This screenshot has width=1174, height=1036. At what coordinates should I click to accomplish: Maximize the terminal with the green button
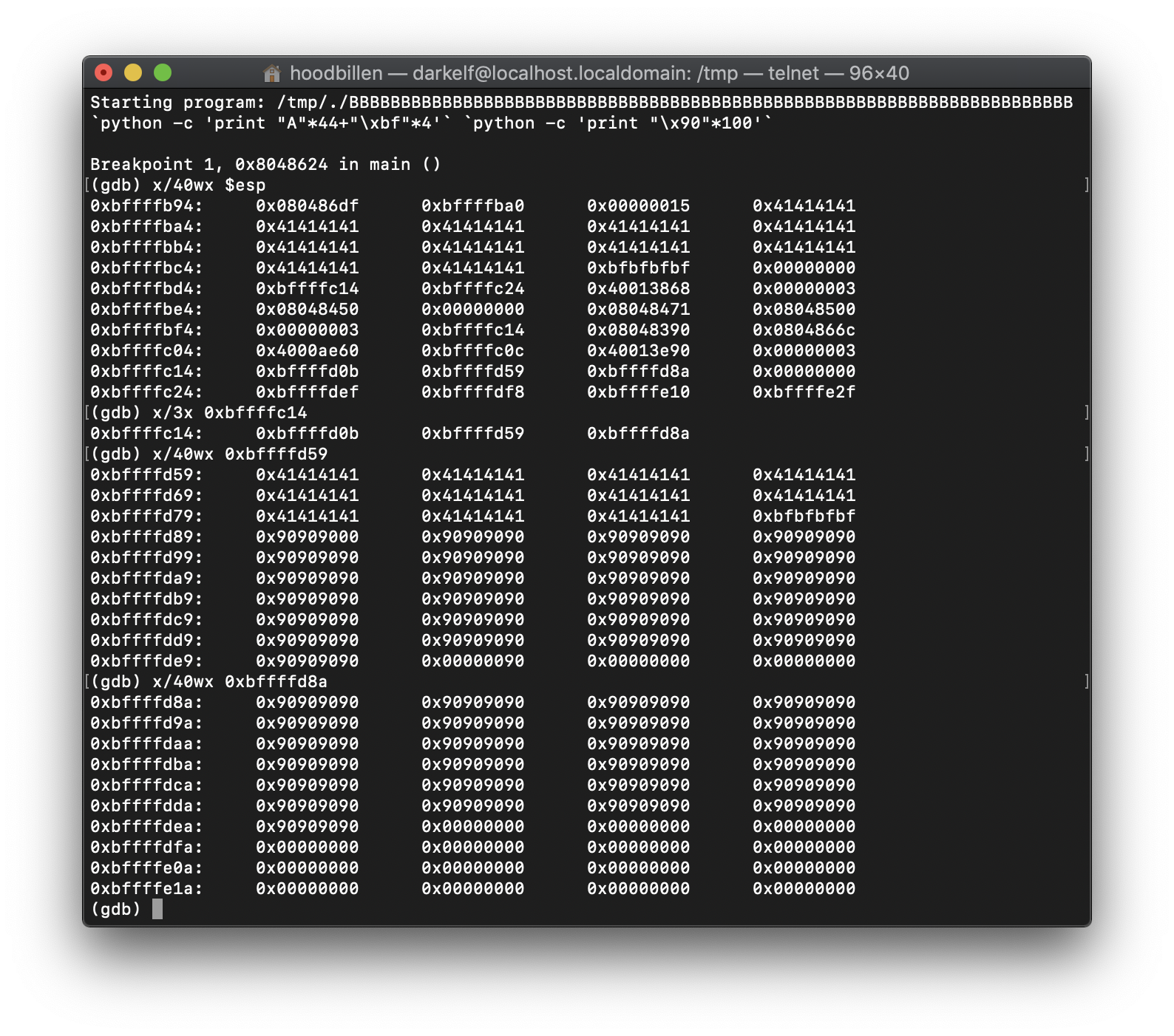[163, 72]
